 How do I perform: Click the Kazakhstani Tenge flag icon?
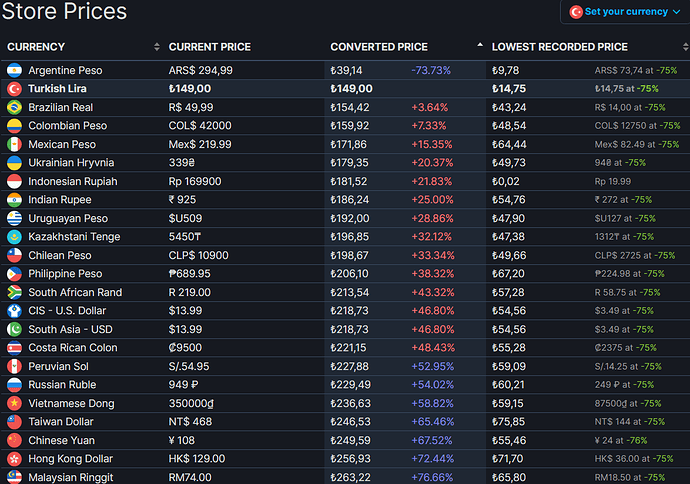pos(15,237)
